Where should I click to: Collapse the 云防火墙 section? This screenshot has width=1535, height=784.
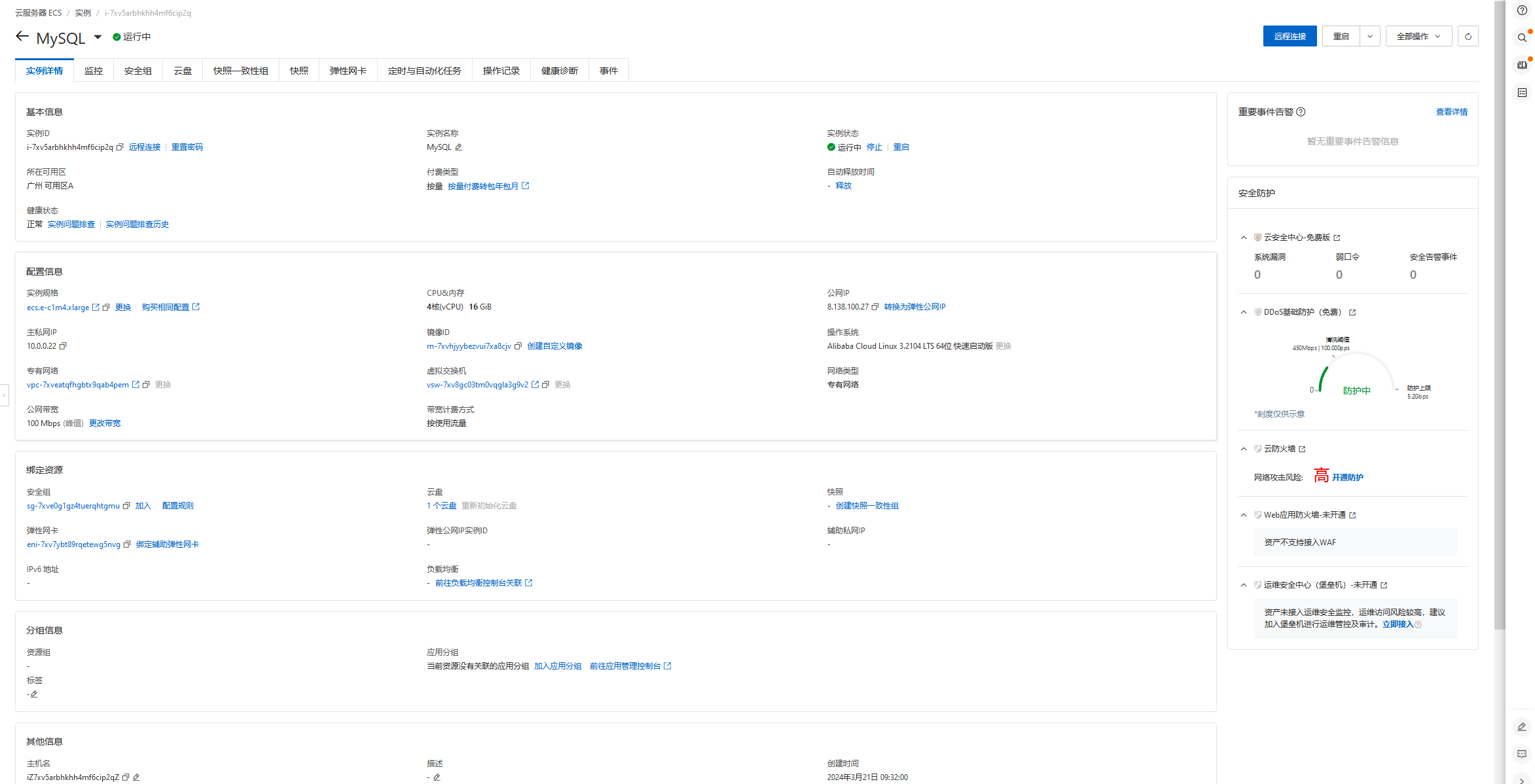[1244, 449]
